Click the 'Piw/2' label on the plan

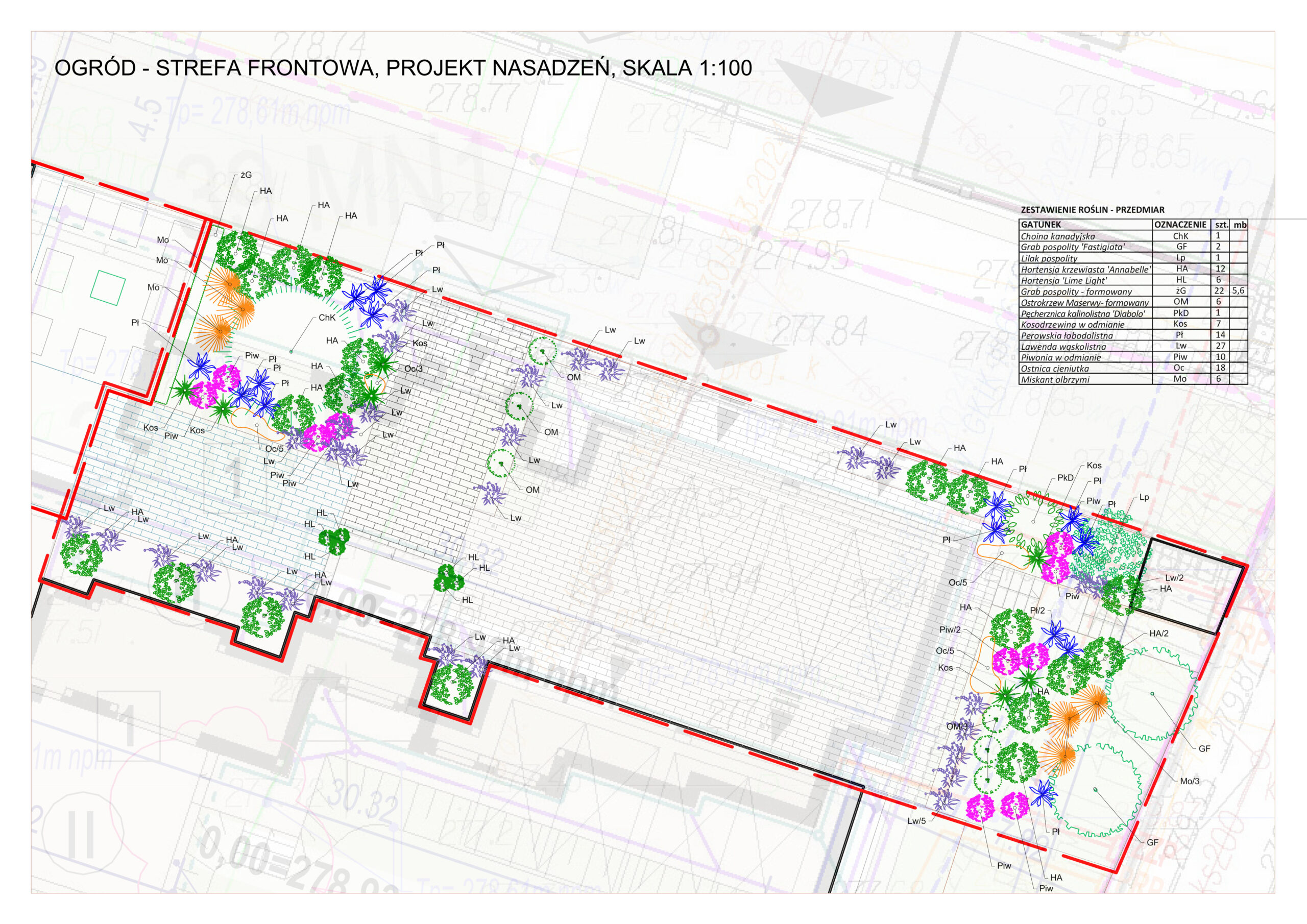pos(950,629)
